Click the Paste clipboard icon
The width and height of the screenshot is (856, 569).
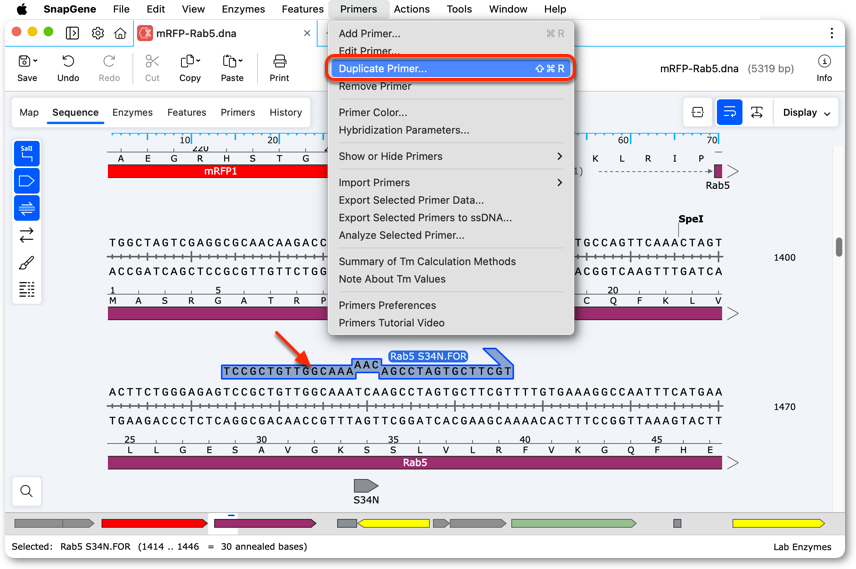tap(229, 61)
